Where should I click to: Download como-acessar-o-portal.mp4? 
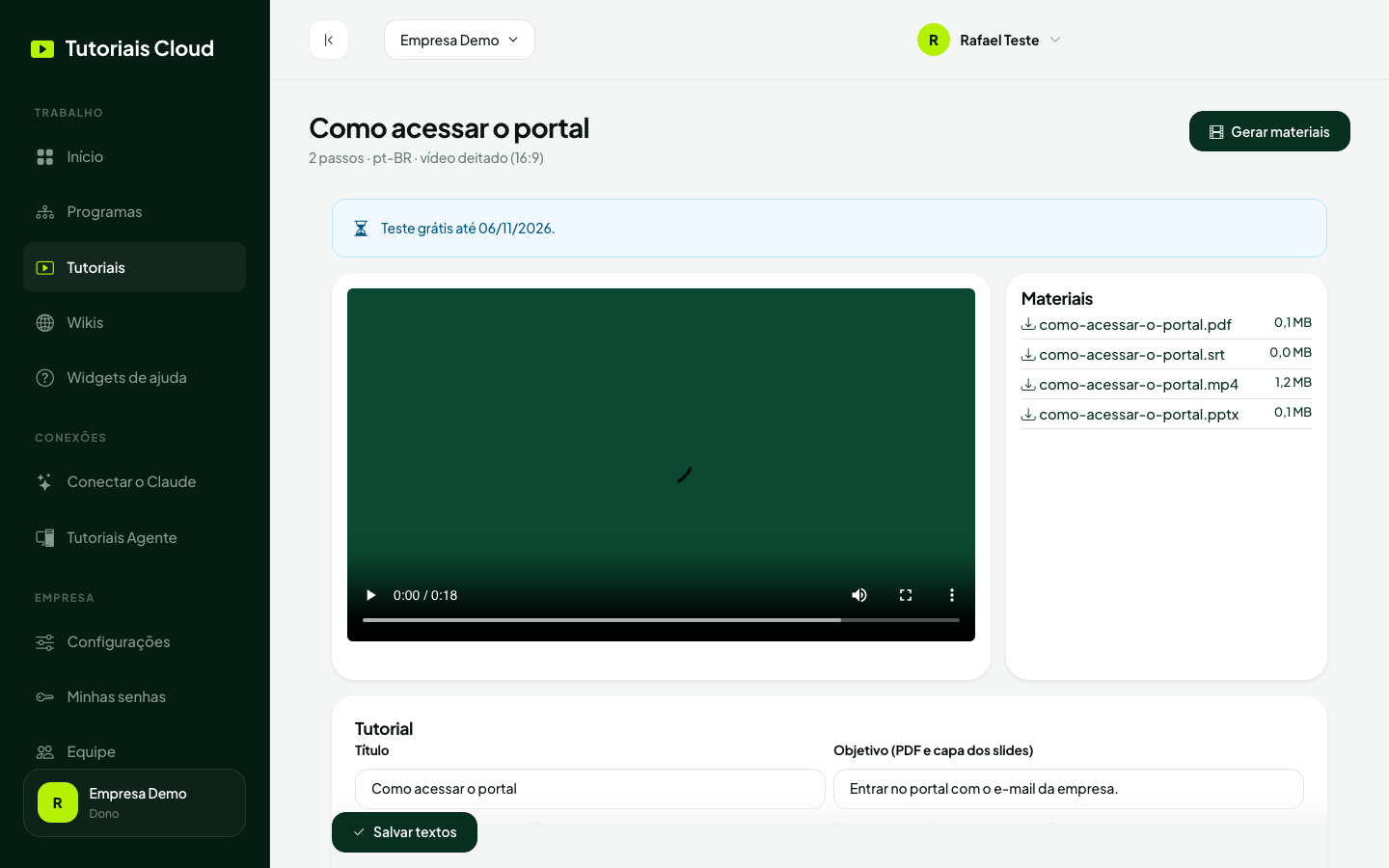(x=1130, y=384)
